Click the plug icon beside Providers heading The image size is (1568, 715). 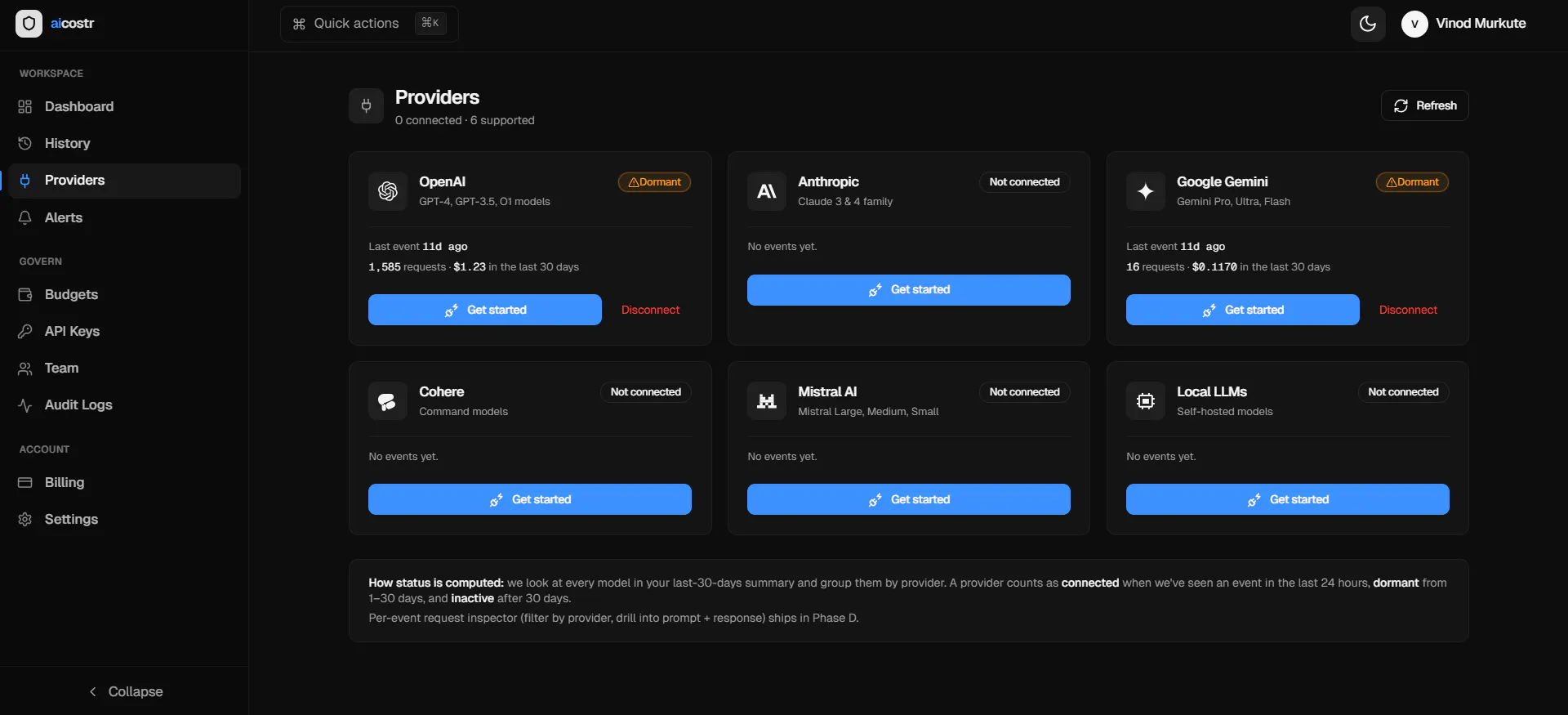366,105
